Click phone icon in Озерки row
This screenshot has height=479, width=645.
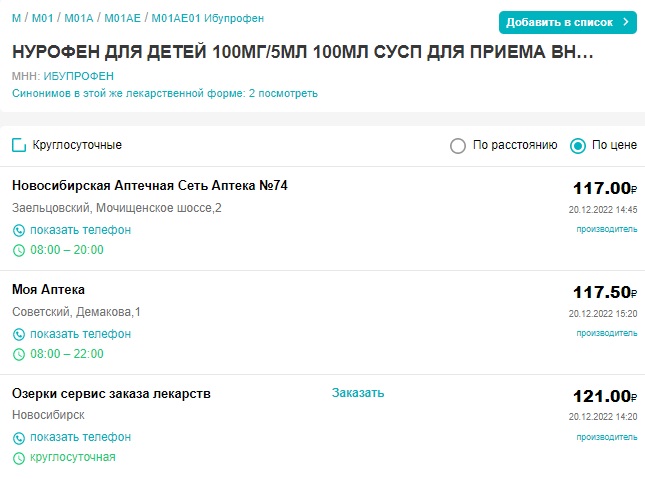pos(19,438)
